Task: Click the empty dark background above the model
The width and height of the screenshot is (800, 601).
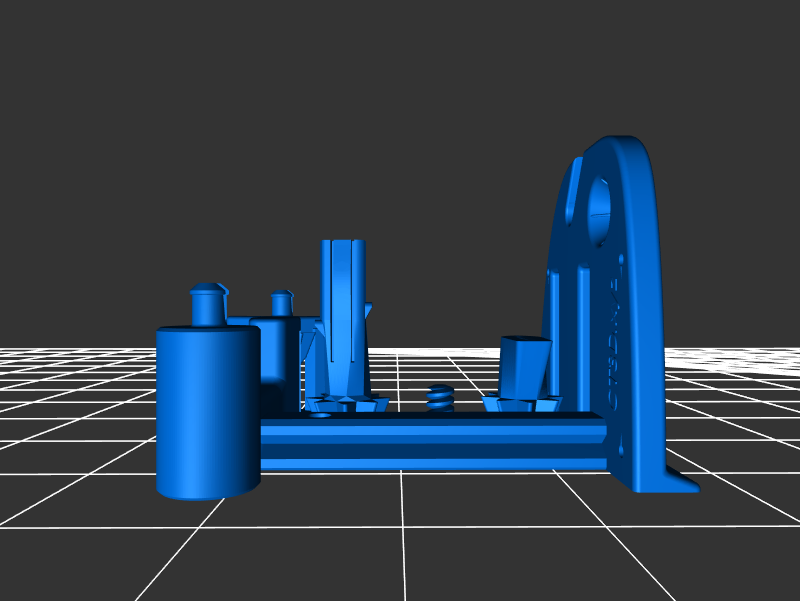Action: 300,100
